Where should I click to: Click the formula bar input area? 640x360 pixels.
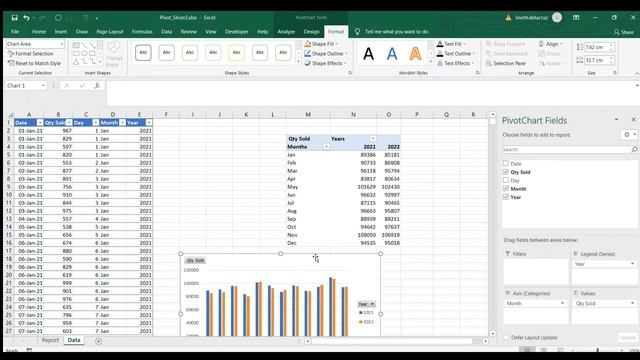pos(369,94)
